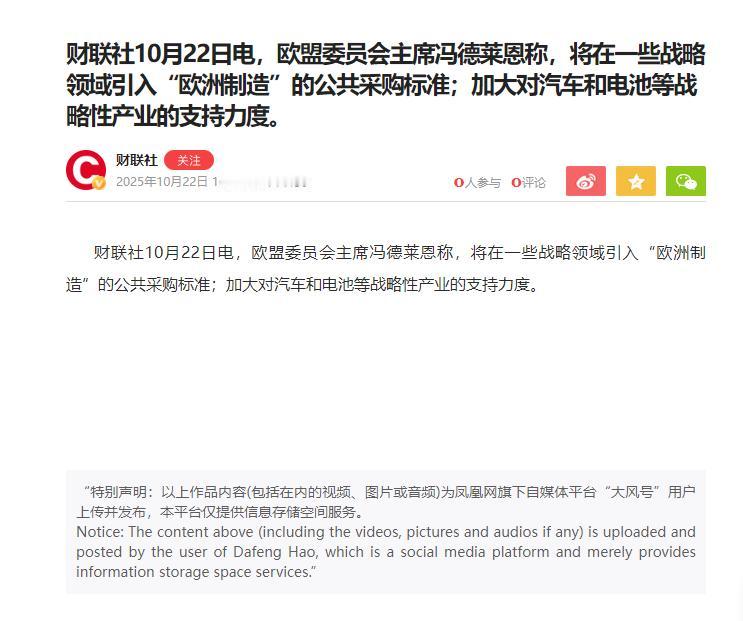Click the body paragraph's second line
This screenshot has width=743, height=621.
(x=302, y=285)
